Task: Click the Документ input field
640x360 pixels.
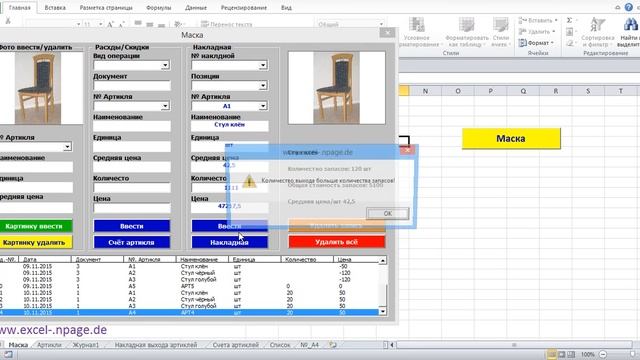Action: coord(132,85)
